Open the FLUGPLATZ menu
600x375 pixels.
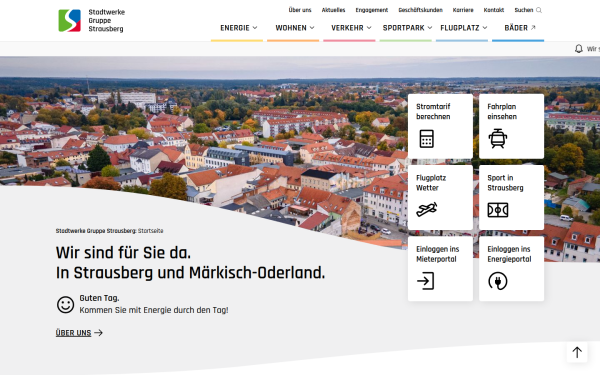(460, 28)
